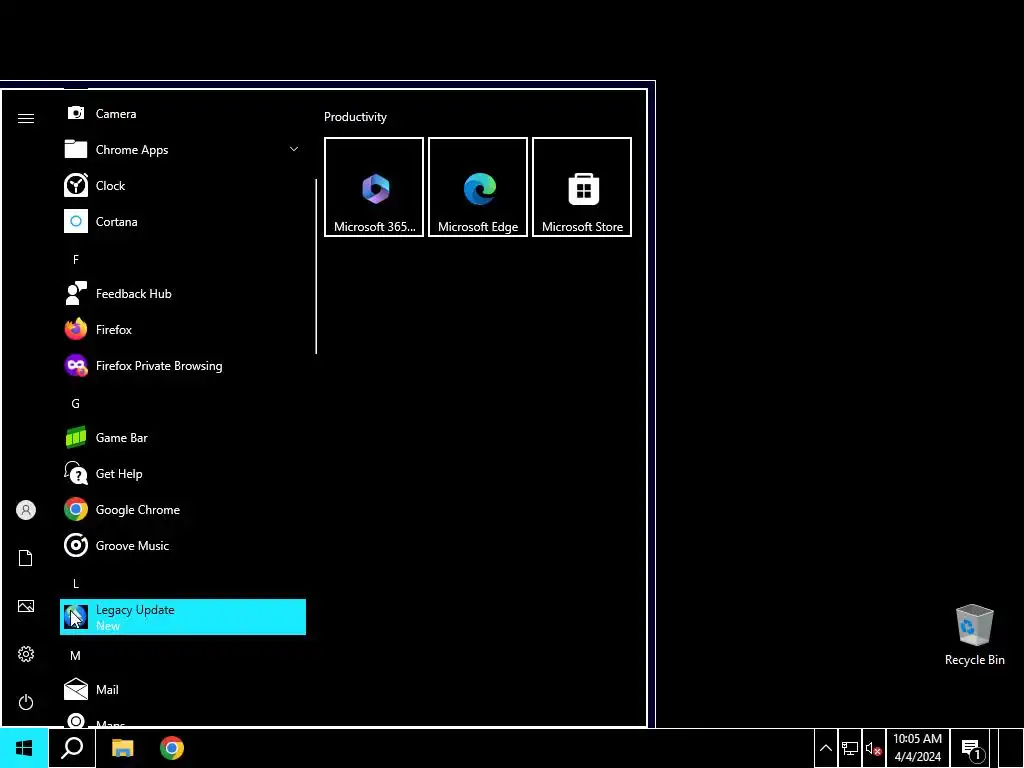1024x768 pixels.
Task: Open the Microsoft Edge tile
Action: 478,187
